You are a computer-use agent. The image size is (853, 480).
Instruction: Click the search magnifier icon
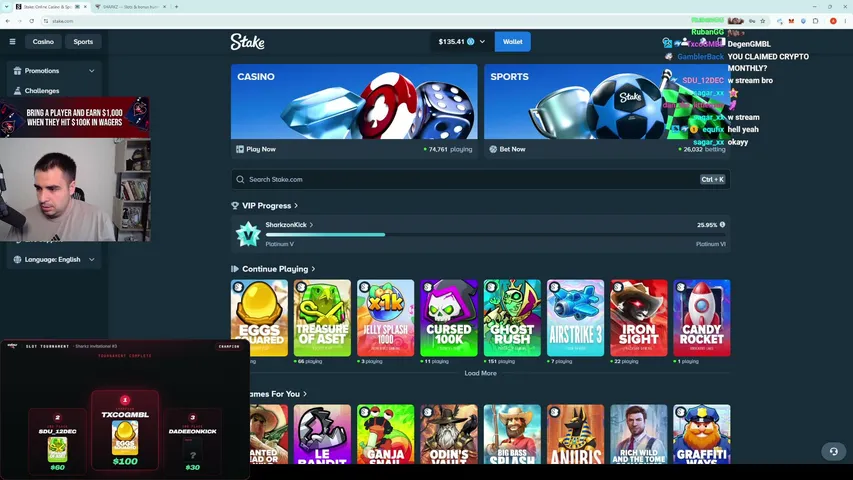pyautogui.click(x=240, y=179)
